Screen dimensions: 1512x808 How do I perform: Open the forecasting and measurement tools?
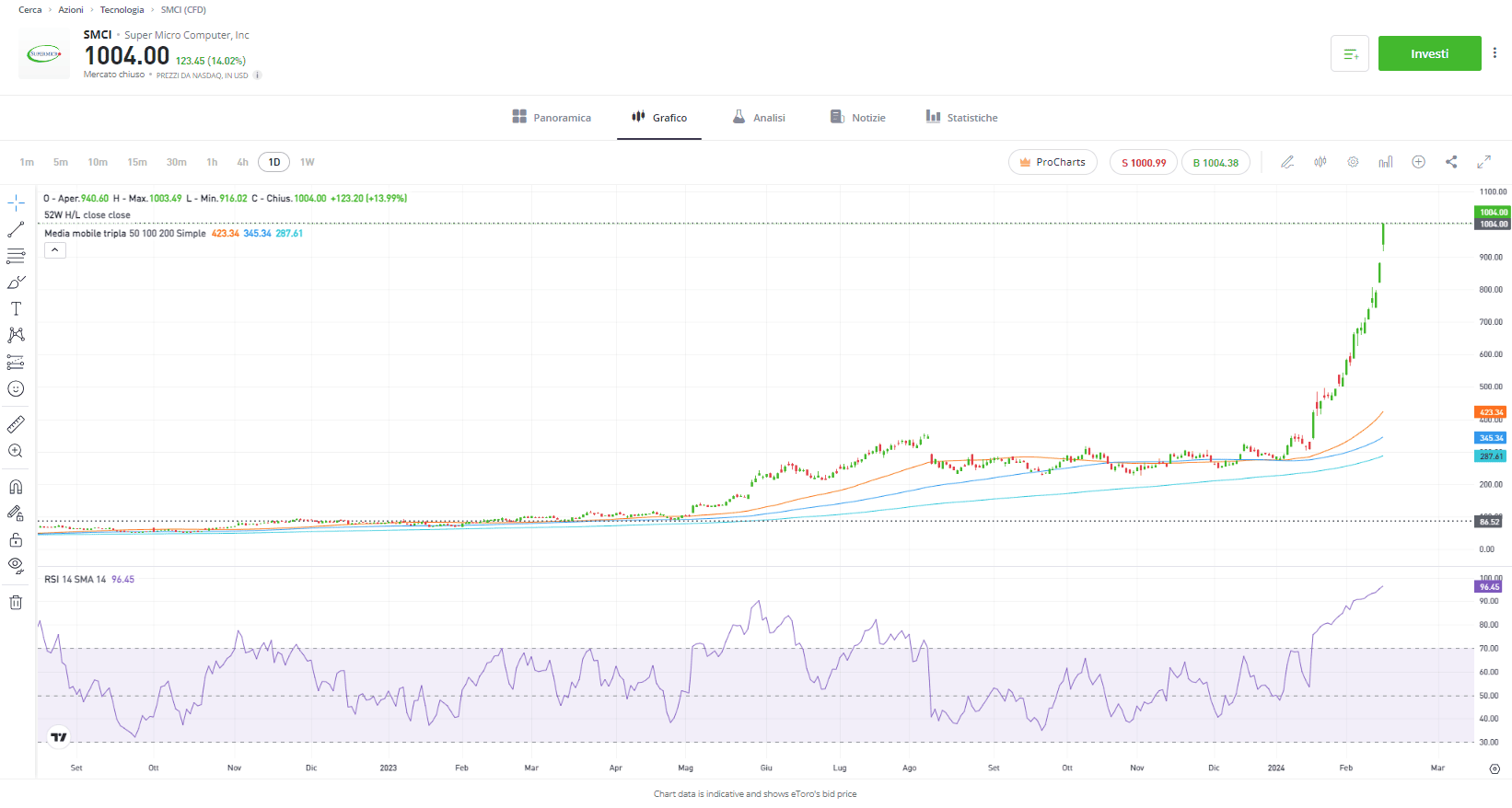[x=16, y=362]
